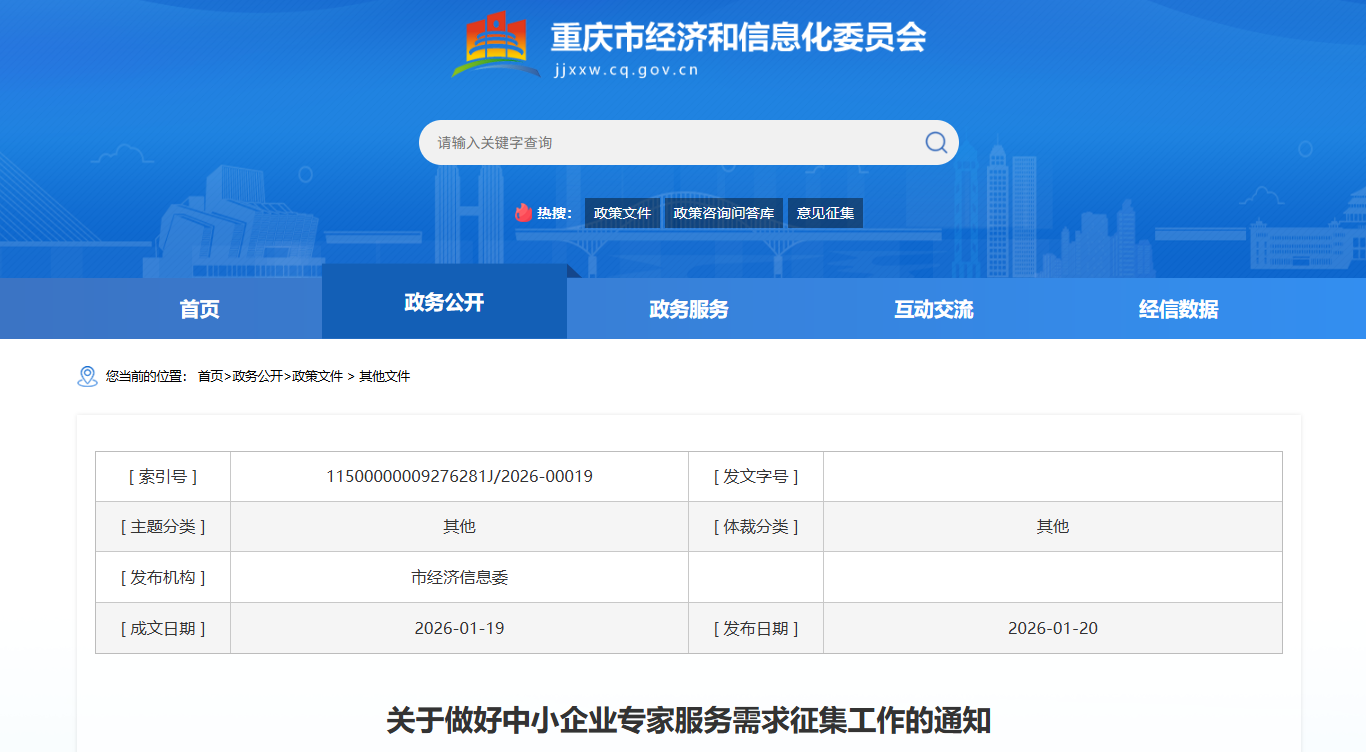Click the index number 11500000009276281J/2026-00019

[459, 476]
